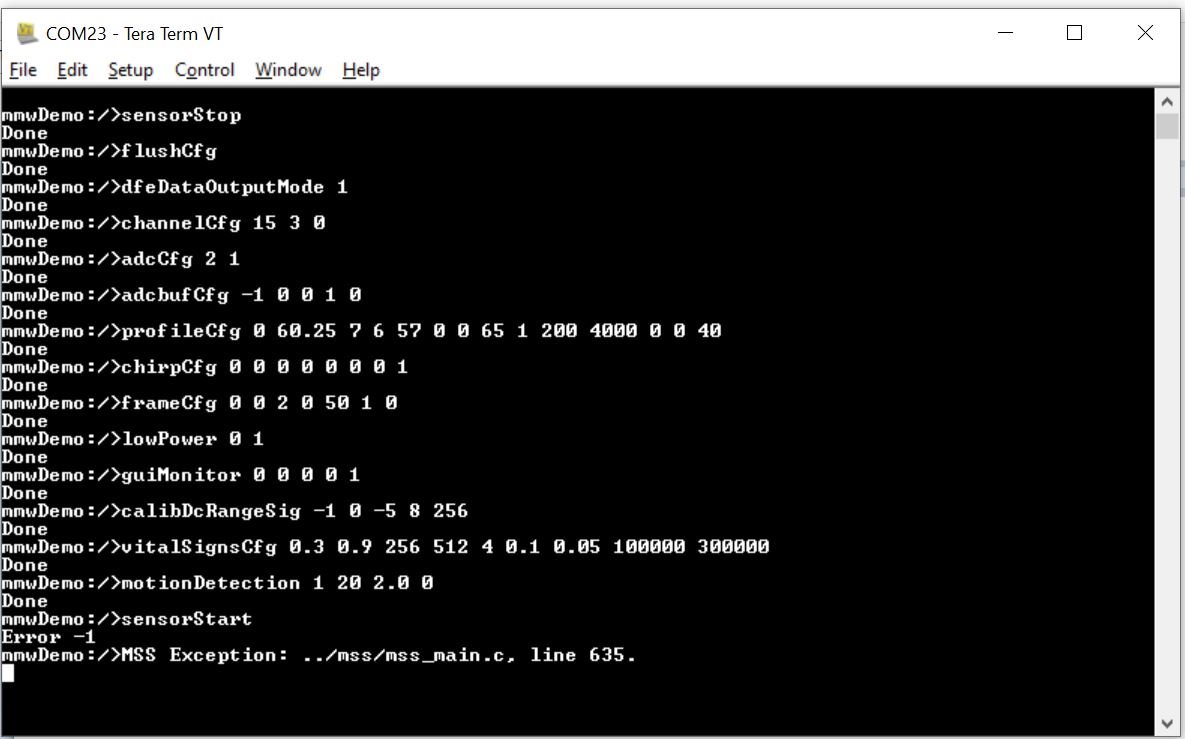Click the frameCfg 0 0 2 0 50 1 0 line
1185x739 pixels.
click(x=200, y=403)
